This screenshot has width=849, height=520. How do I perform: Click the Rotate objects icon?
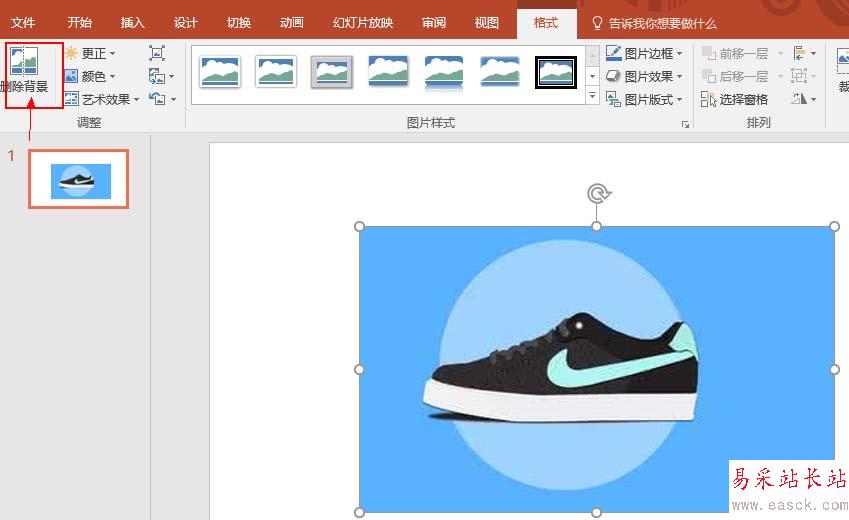pyautogui.click(x=799, y=99)
